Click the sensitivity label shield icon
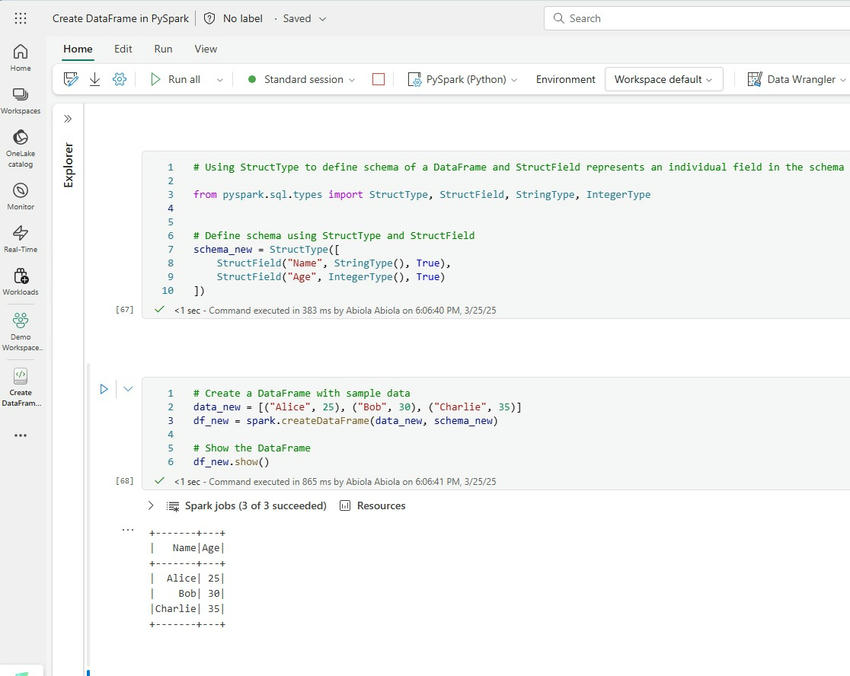Screen dimensions: 850x676 (x=209, y=18)
